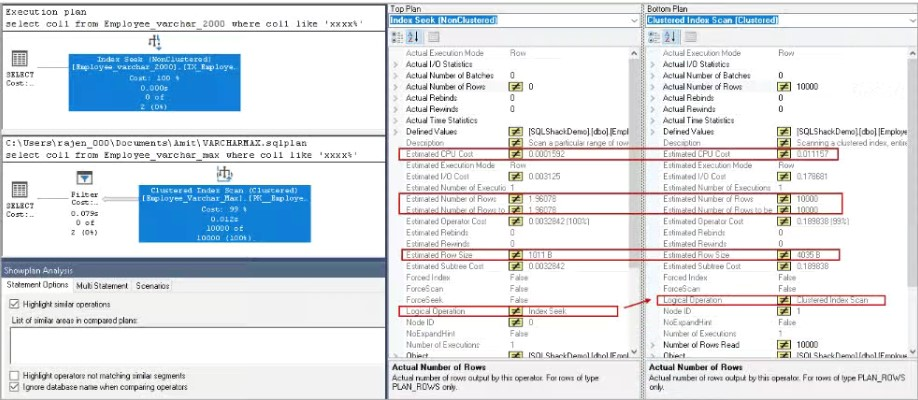This screenshot has width=918, height=400.
Task: Click Alphabetical sort icon in Top Plan properties
Action: 413,37
